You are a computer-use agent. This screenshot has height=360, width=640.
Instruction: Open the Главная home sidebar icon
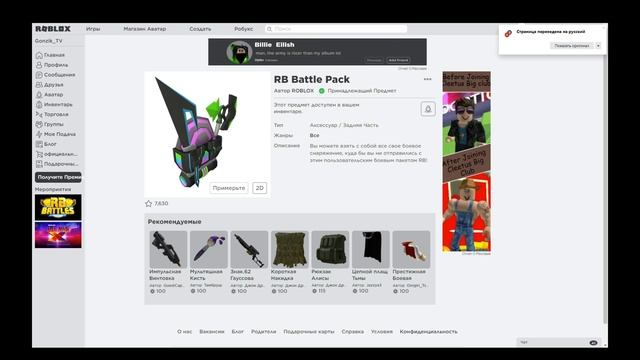pyautogui.click(x=39, y=55)
